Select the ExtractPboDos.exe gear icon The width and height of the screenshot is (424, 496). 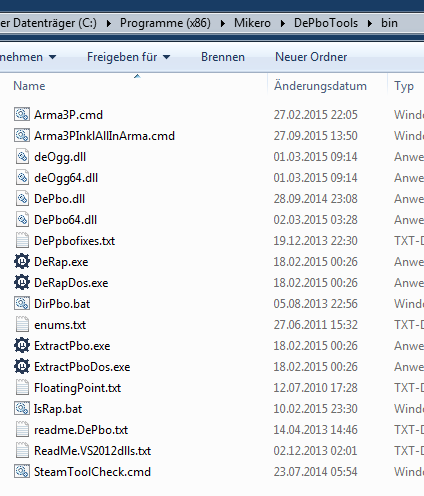[x=22, y=367]
